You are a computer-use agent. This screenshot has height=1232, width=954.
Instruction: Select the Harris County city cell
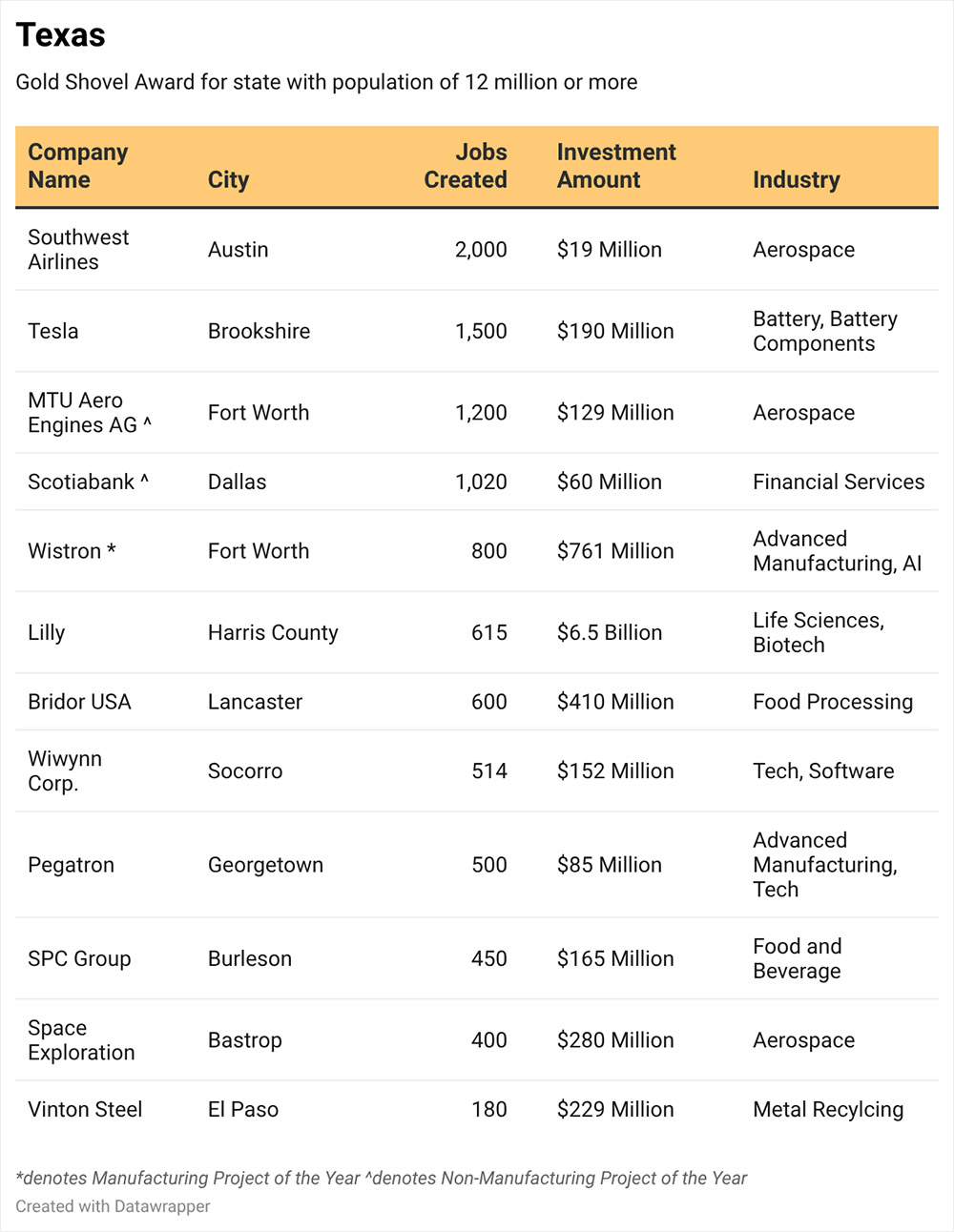click(273, 632)
